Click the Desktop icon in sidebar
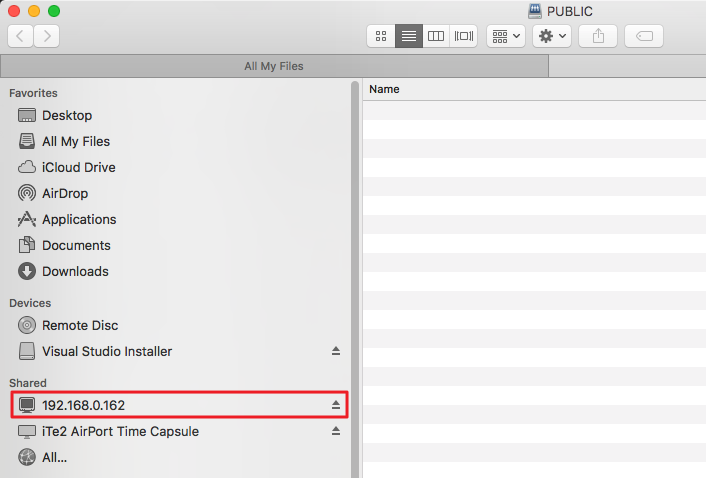 [x=27, y=115]
